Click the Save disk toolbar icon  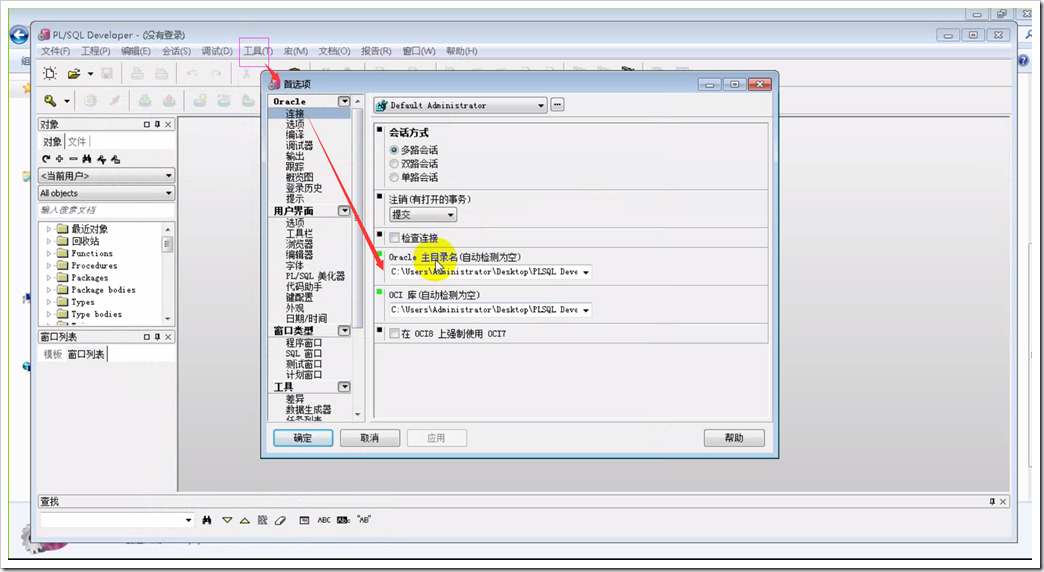(x=107, y=74)
